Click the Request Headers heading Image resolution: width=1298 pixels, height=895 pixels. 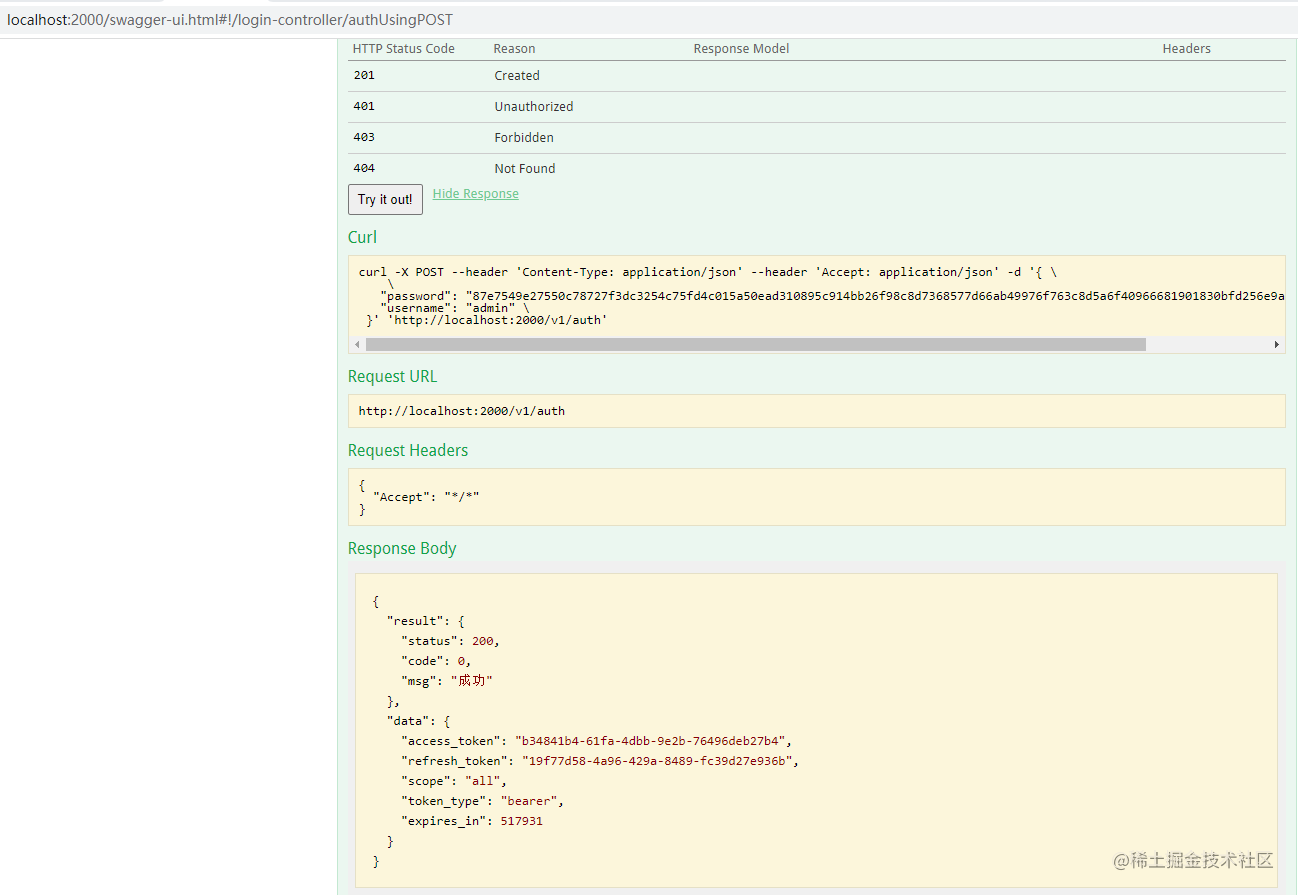pos(408,450)
